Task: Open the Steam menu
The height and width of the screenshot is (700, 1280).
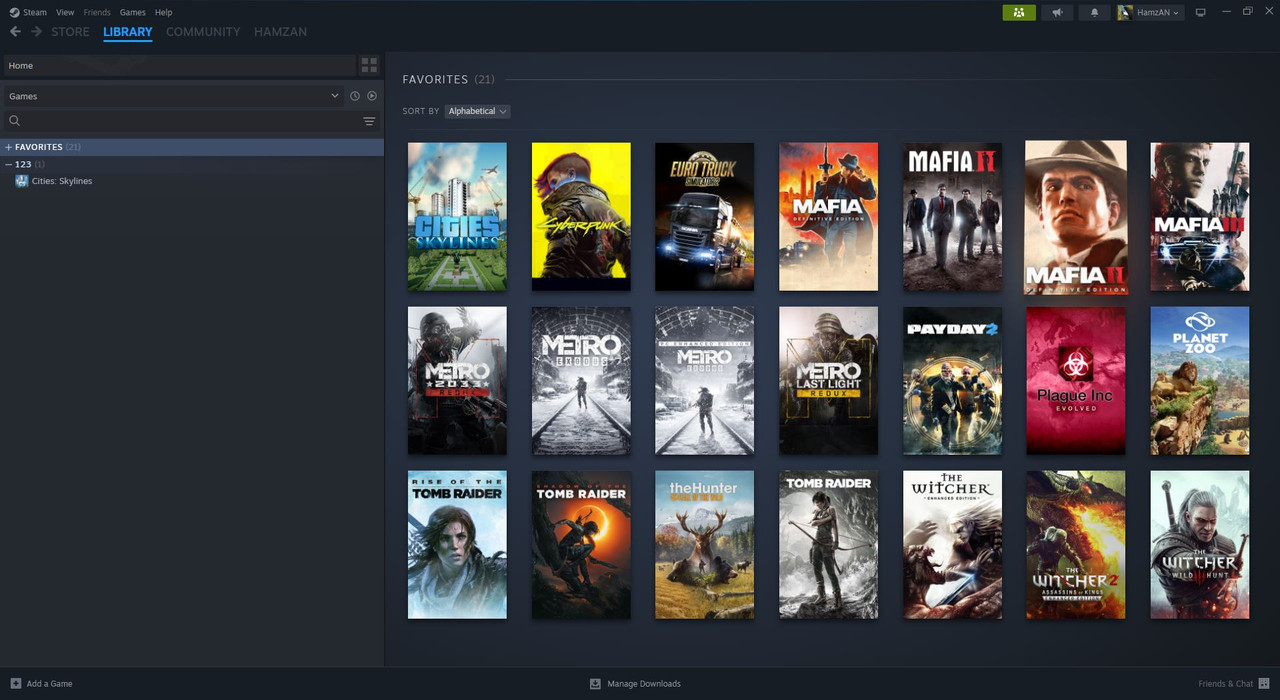Action: pos(35,12)
